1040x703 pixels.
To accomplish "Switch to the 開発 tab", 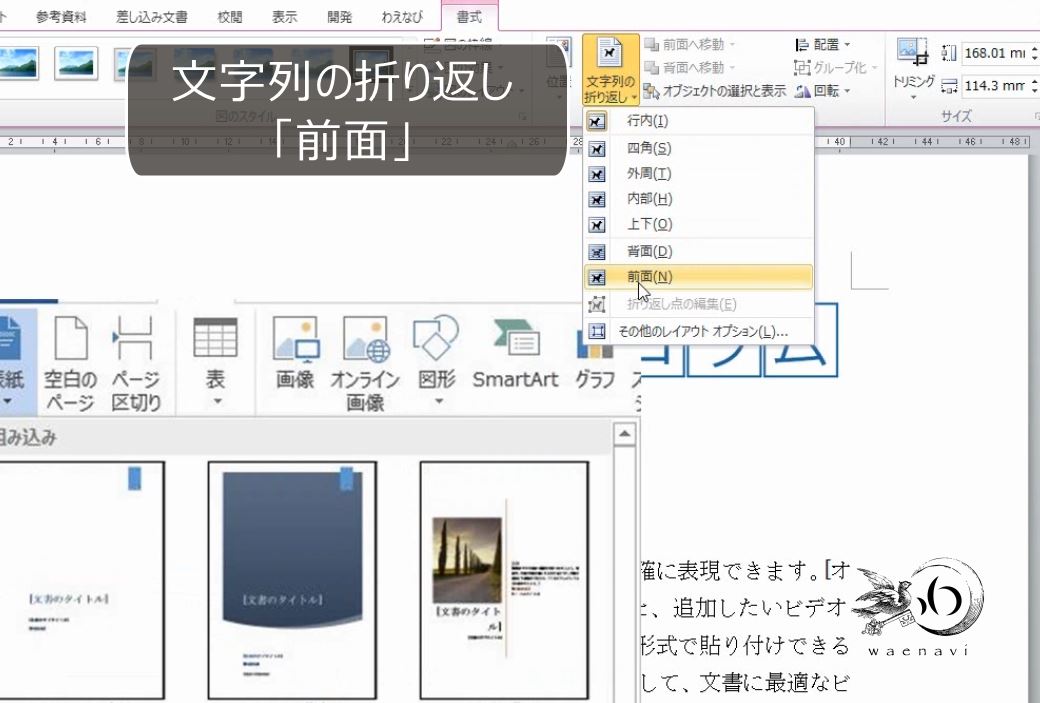I will pos(340,17).
